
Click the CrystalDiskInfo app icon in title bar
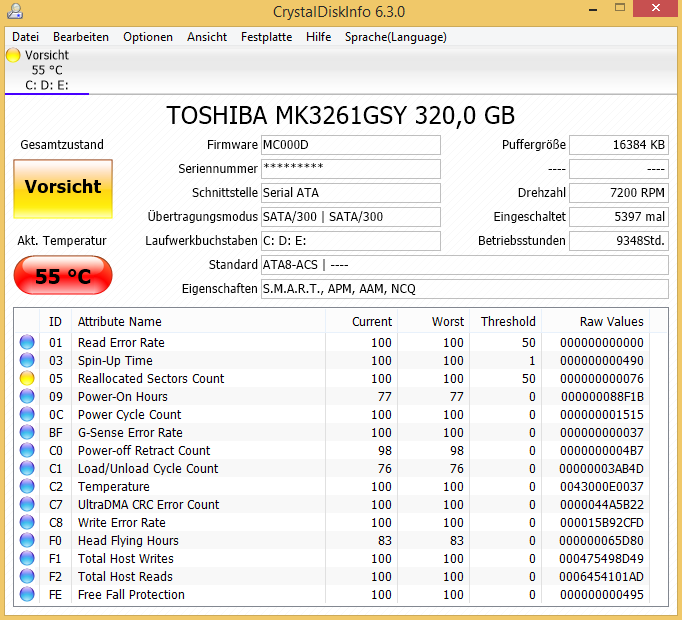coord(15,11)
